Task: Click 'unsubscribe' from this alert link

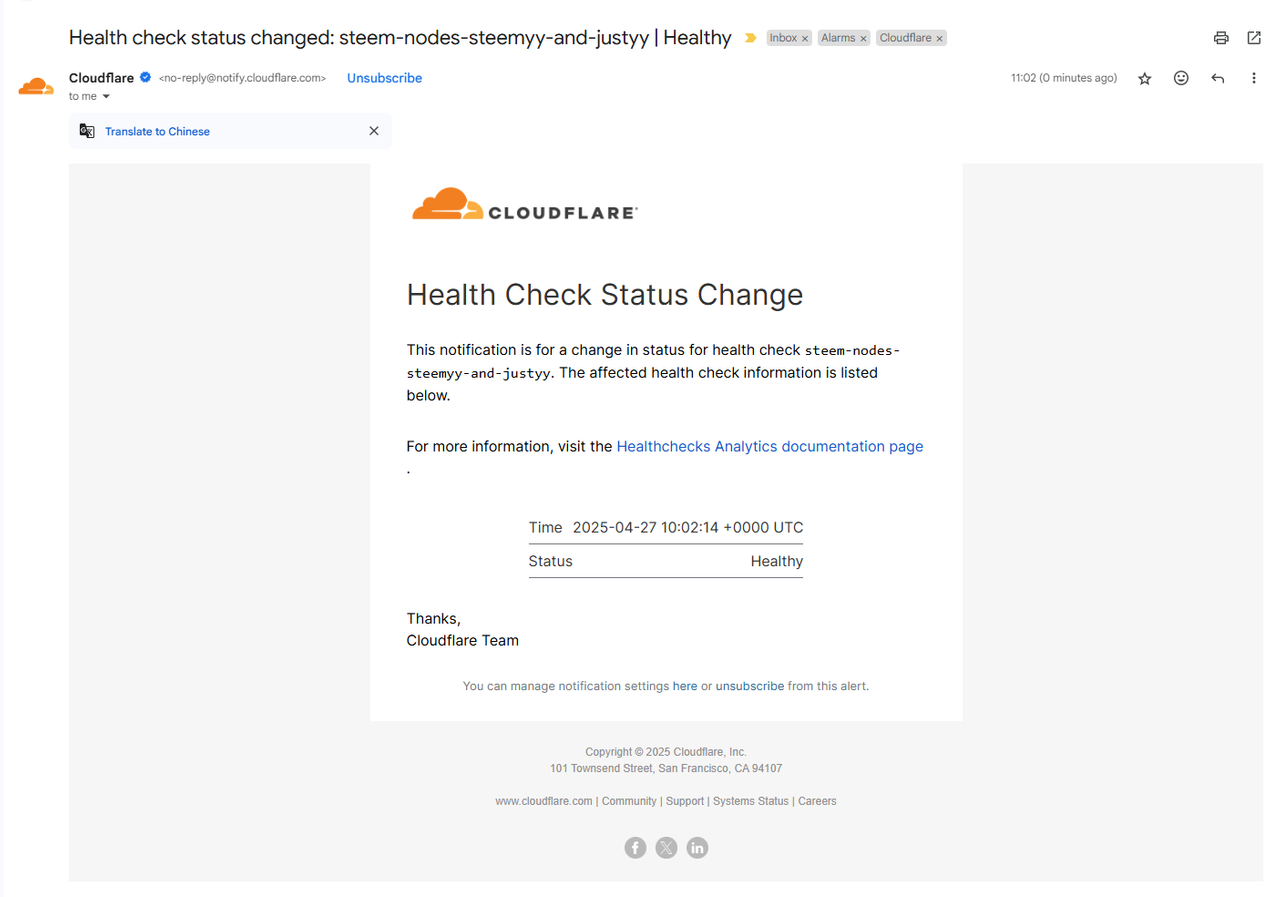Action: [750, 686]
